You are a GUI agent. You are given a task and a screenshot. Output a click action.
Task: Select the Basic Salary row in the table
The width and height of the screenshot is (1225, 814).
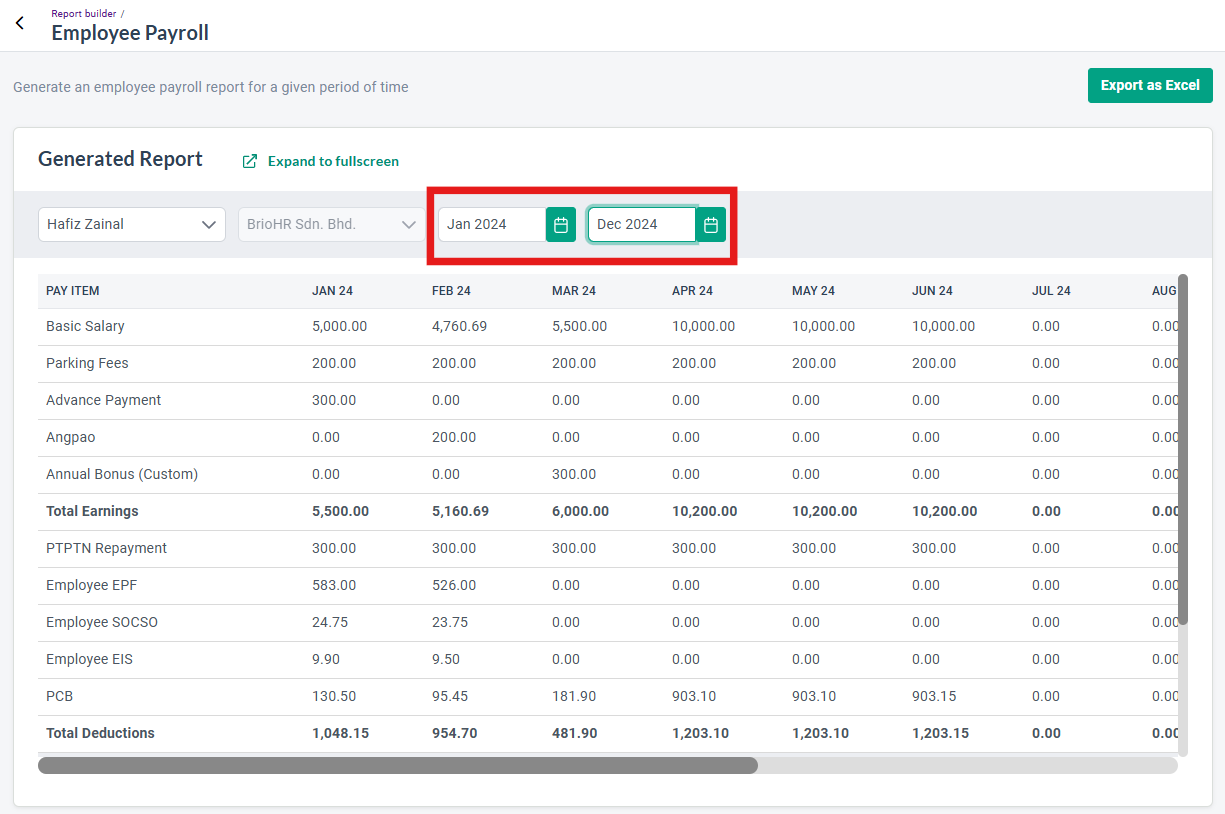(84, 326)
